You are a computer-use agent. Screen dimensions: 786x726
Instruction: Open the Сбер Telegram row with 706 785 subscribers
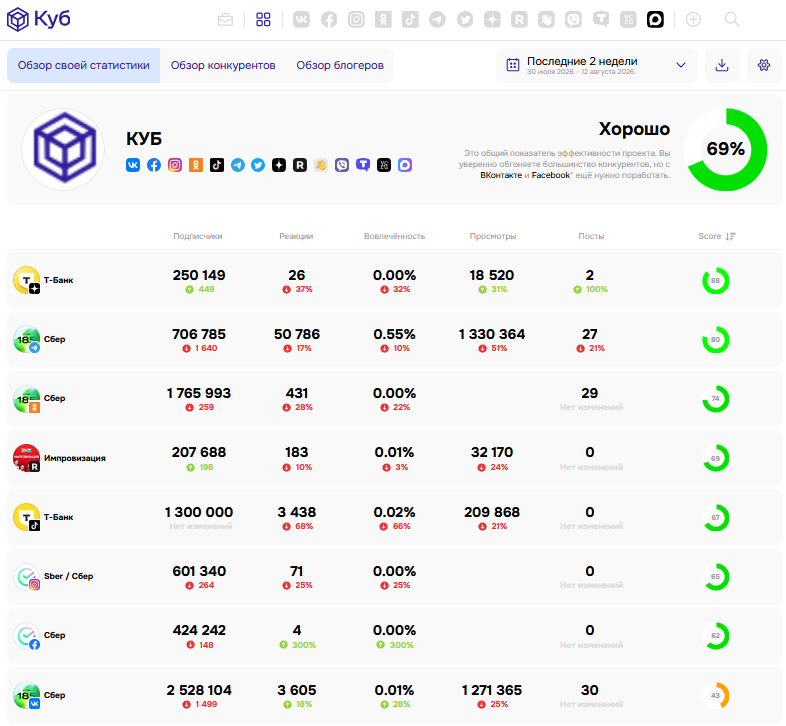(x=394, y=339)
